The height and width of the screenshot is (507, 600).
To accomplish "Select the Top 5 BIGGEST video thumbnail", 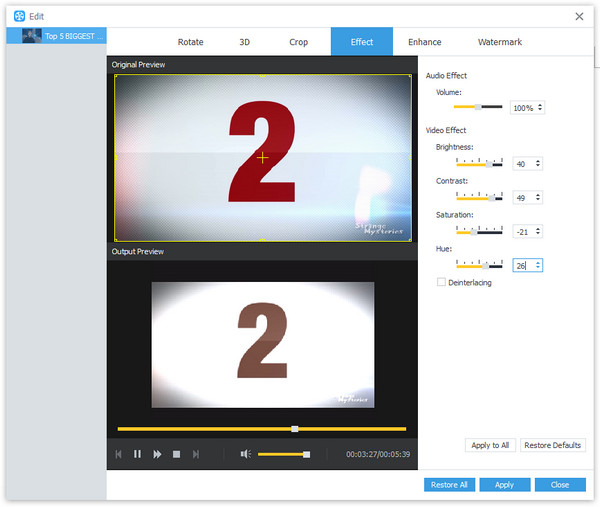I will [32, 36].
